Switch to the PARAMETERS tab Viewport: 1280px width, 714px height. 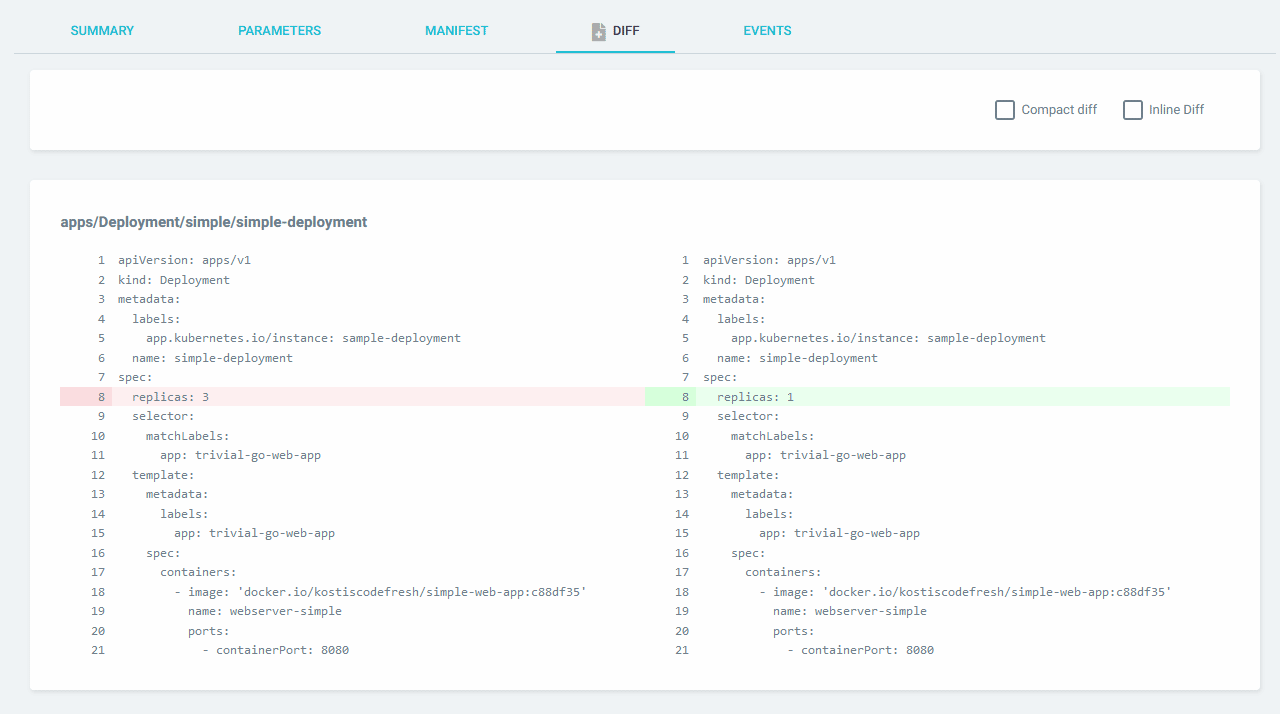pos(279,31)
